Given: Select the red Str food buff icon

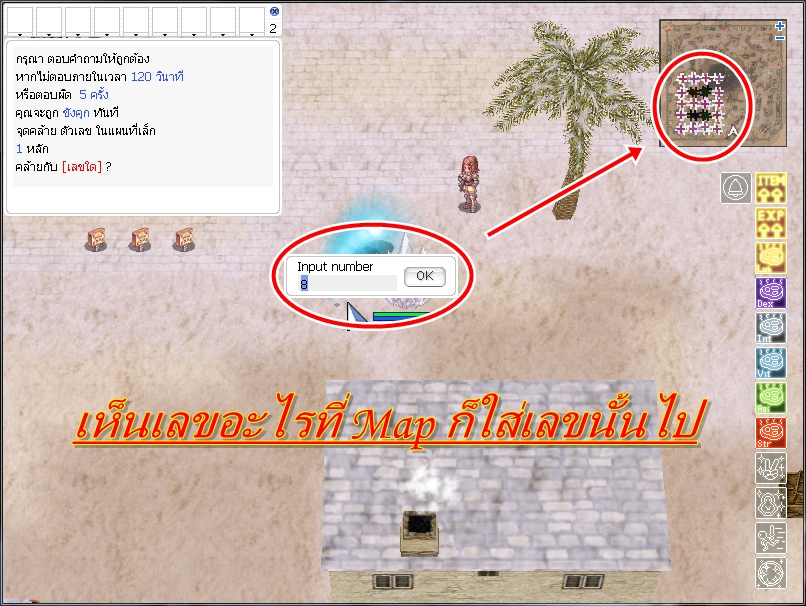Looking at the screenshot, I should (771, 433).
